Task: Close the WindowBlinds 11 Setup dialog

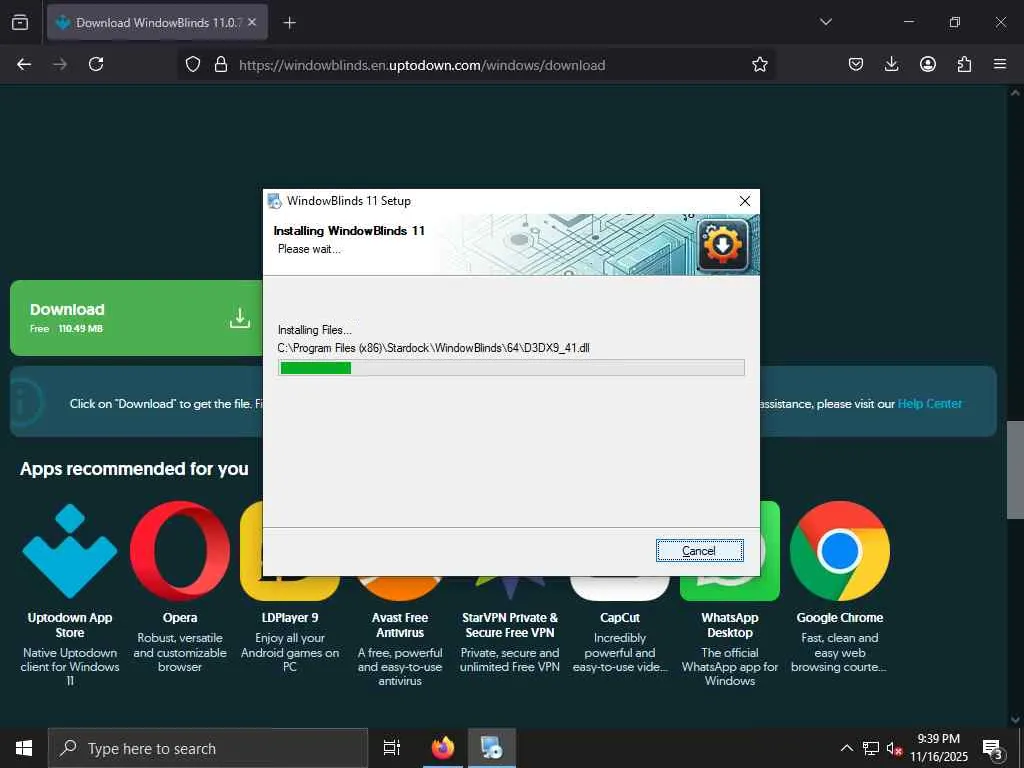Action: tap(744, 201)
